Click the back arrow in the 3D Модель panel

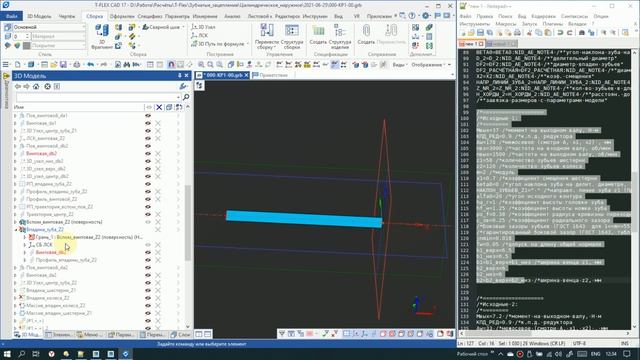click(x=18, y=87)
